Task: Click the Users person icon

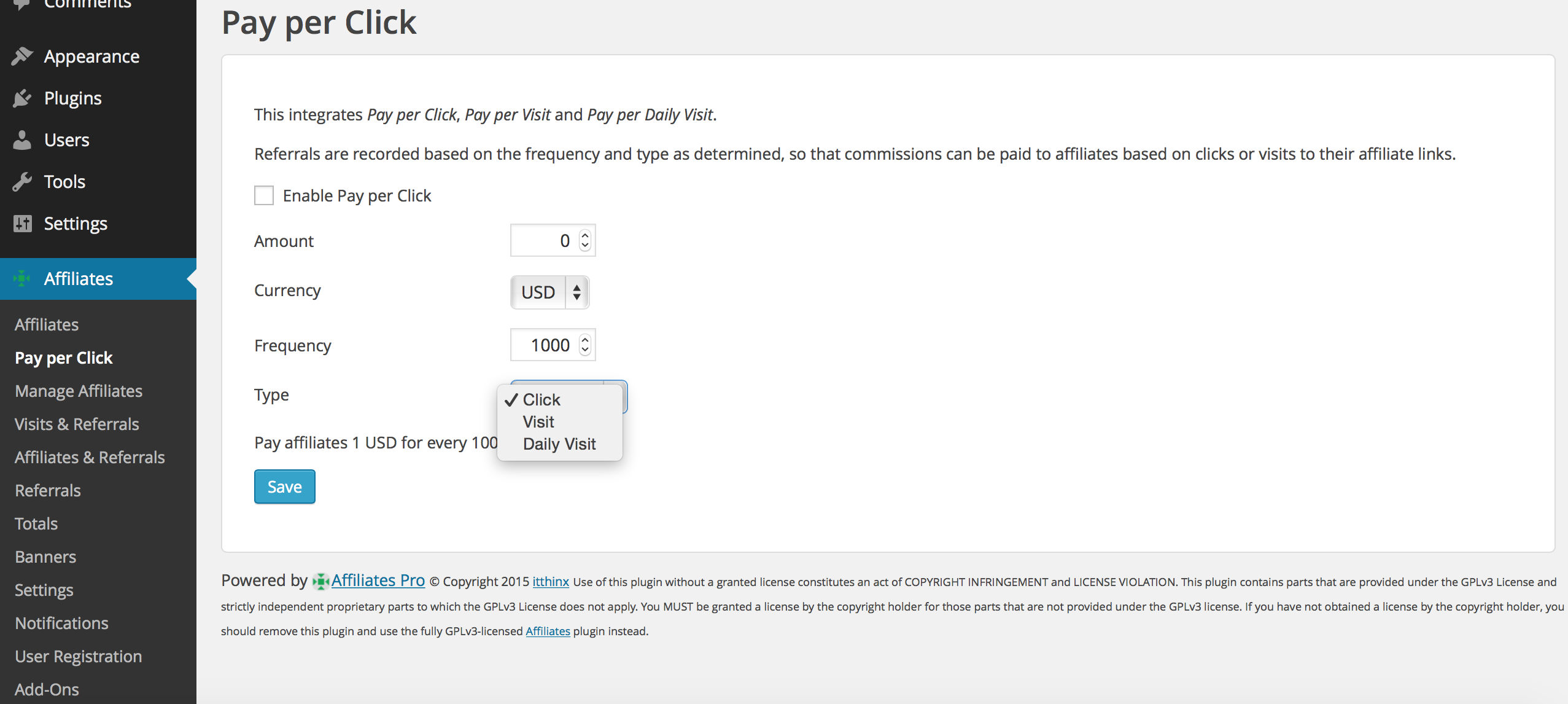Action: click(22, 139)
